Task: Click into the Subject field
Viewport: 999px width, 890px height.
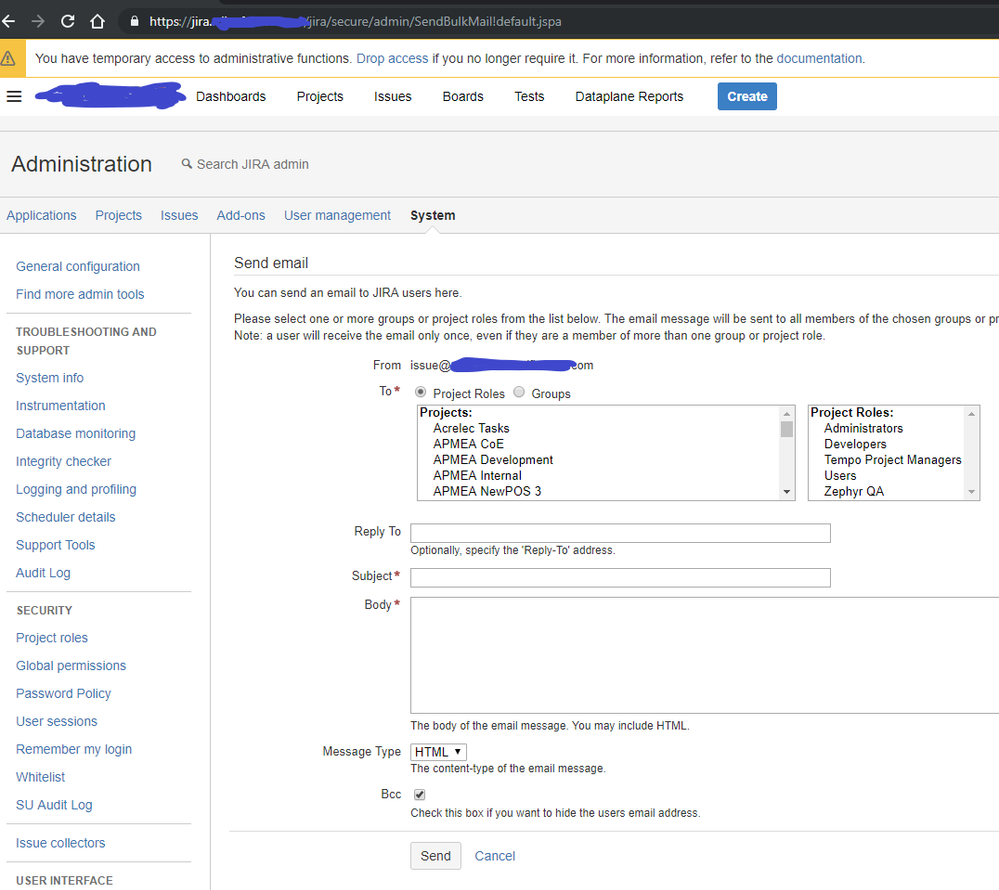Action: point(621,578)
